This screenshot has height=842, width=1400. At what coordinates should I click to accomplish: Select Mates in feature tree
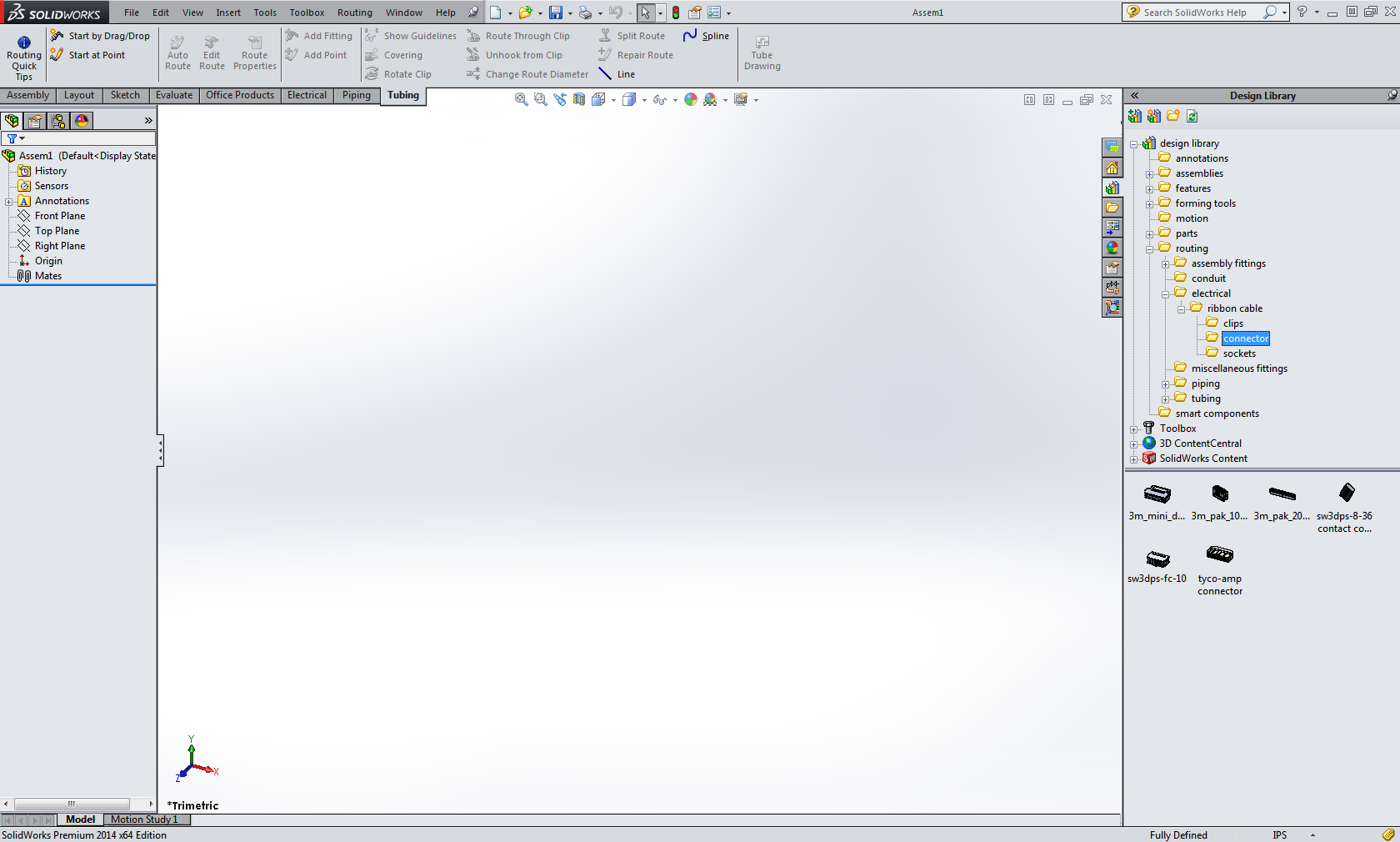[x=48, y=276]
